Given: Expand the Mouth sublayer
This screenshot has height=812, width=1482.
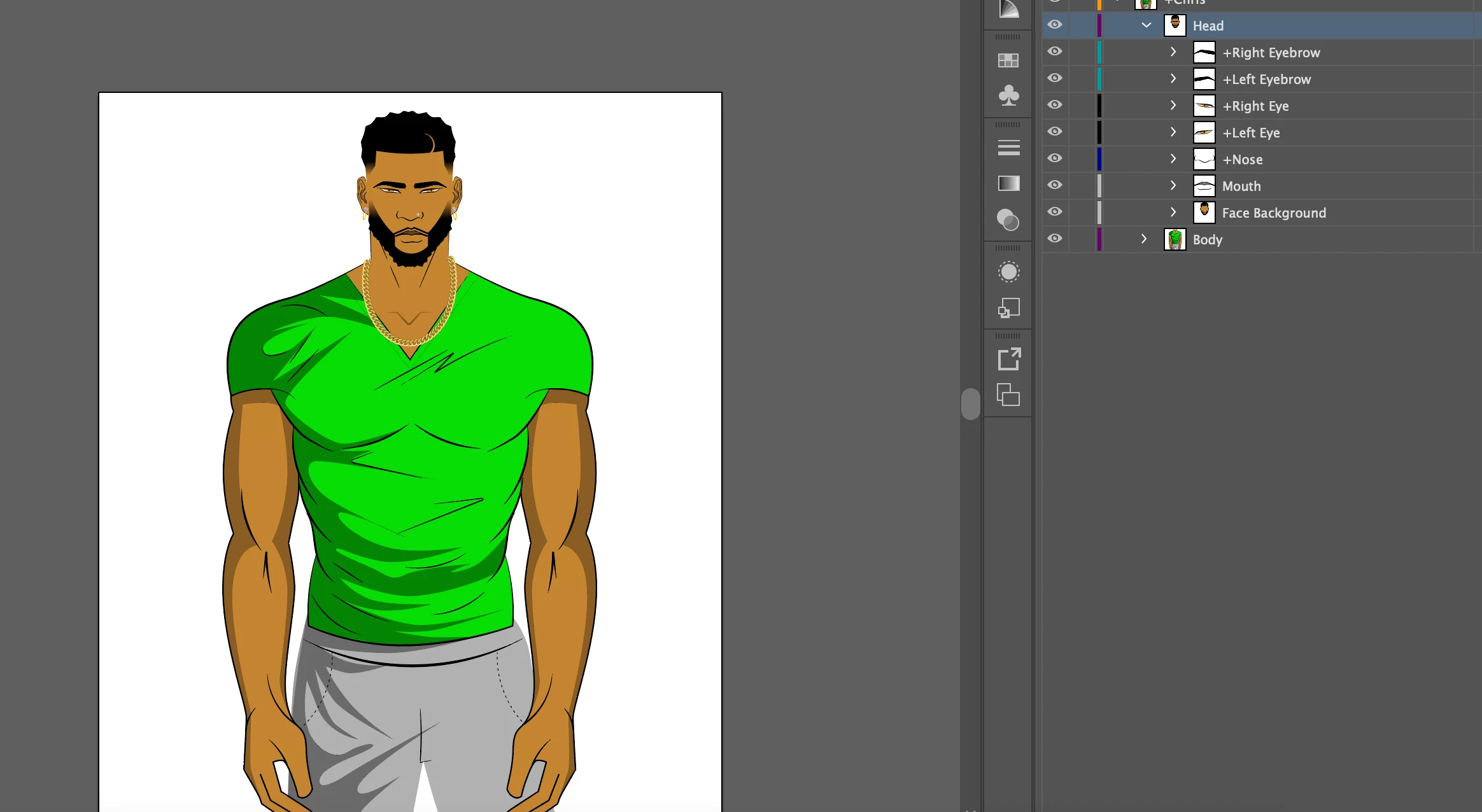Looking at the screenshot, I should (x=1173, y=185).
